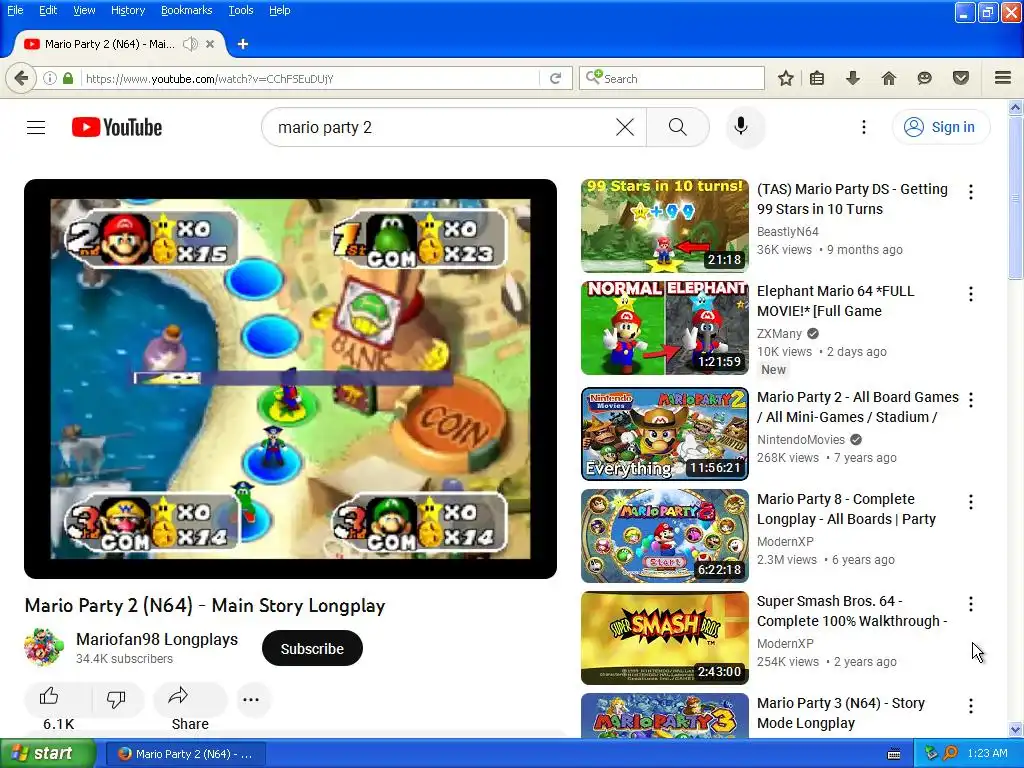Image resolution: width=1024 pixels, height=768 pixels.
Task: Click the Pocket icon in toolbar
Action: (x=960, y=78)
